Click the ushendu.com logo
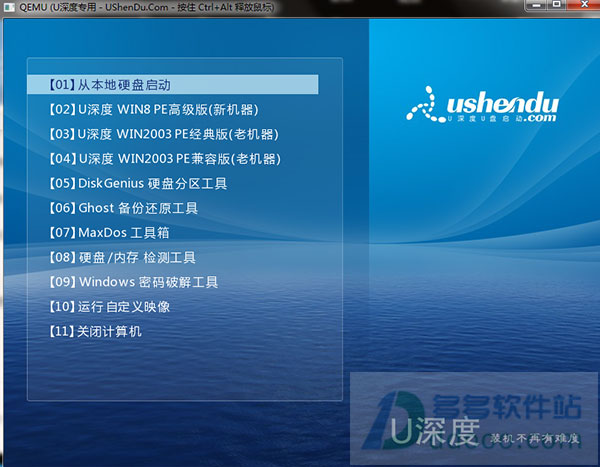The image size is (600, 467). pyautogui.click(x=482, y=105)
